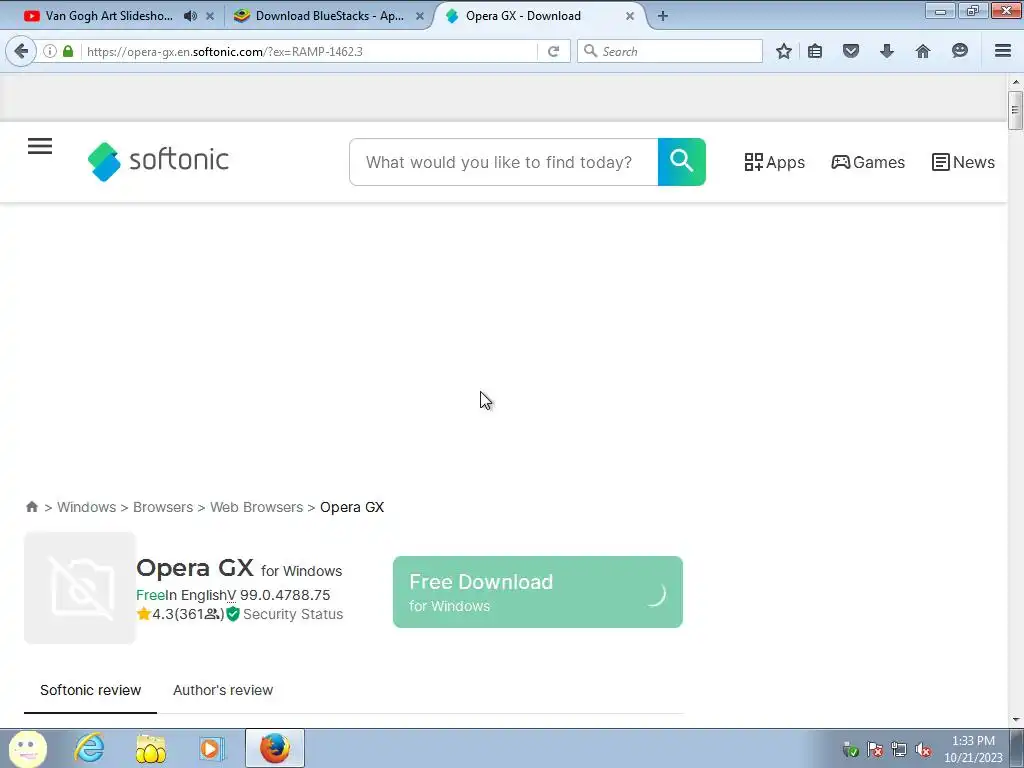Click the Softonic logo

(x=158, y=161)
